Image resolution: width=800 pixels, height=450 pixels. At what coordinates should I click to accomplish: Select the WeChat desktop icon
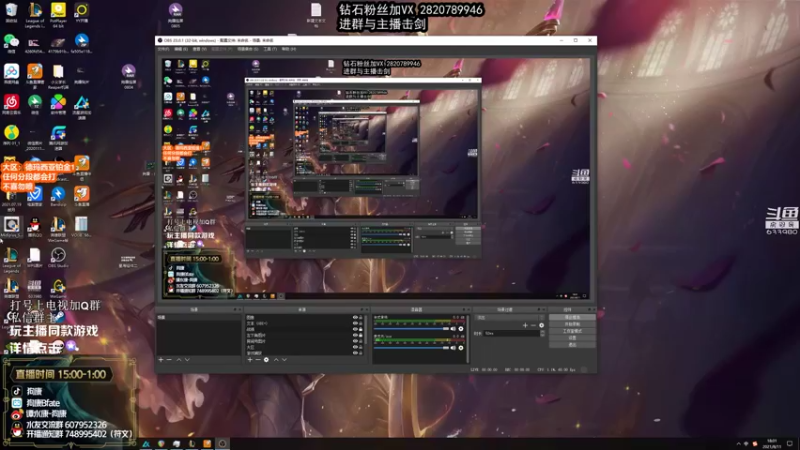click(x=11, y=44)
